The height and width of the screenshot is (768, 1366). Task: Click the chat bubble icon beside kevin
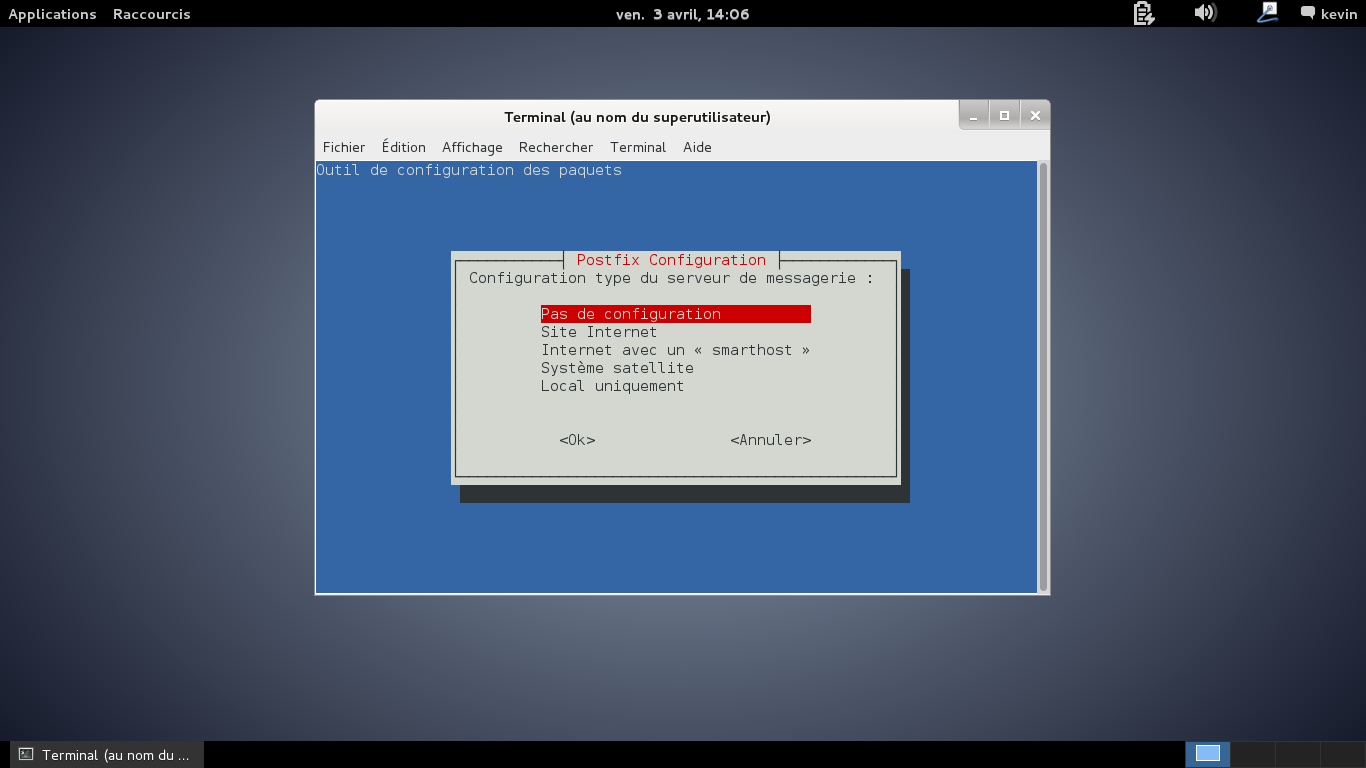point(1308,13)
